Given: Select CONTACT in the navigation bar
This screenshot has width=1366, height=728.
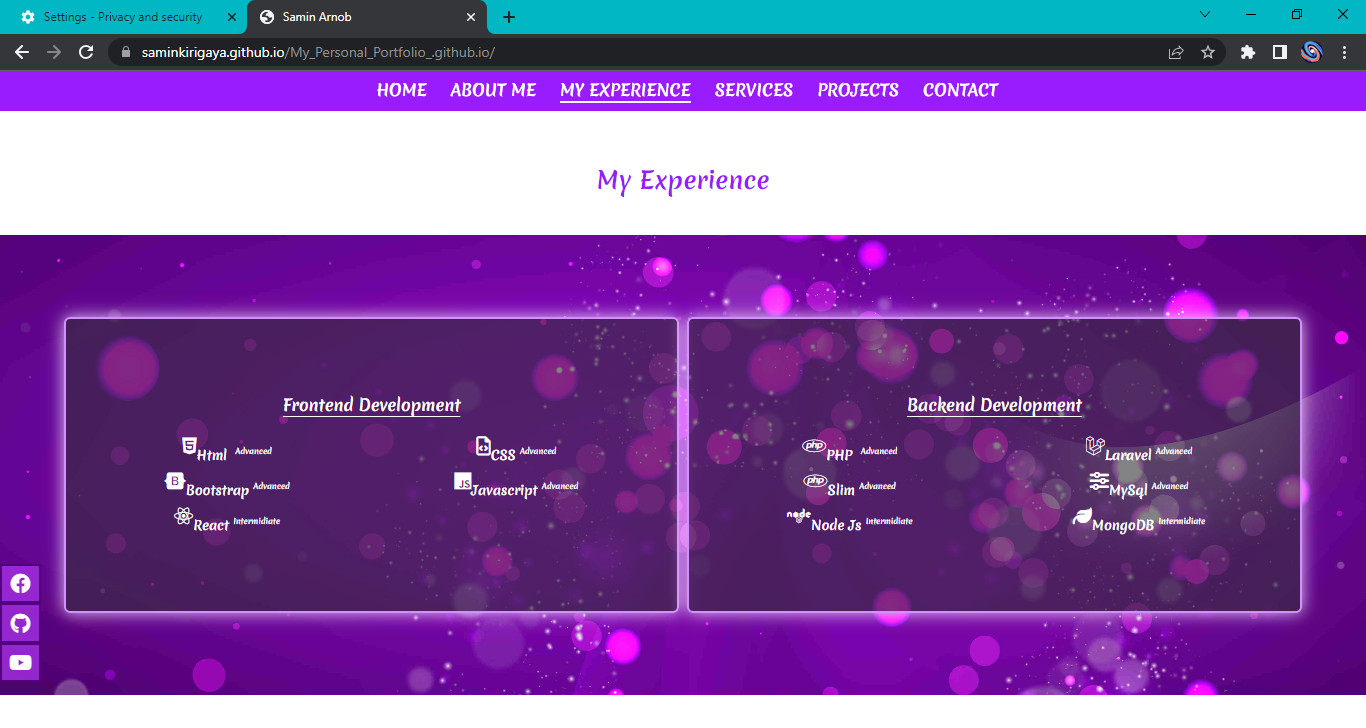Looking at the screenshot, I should coord(960,90).
